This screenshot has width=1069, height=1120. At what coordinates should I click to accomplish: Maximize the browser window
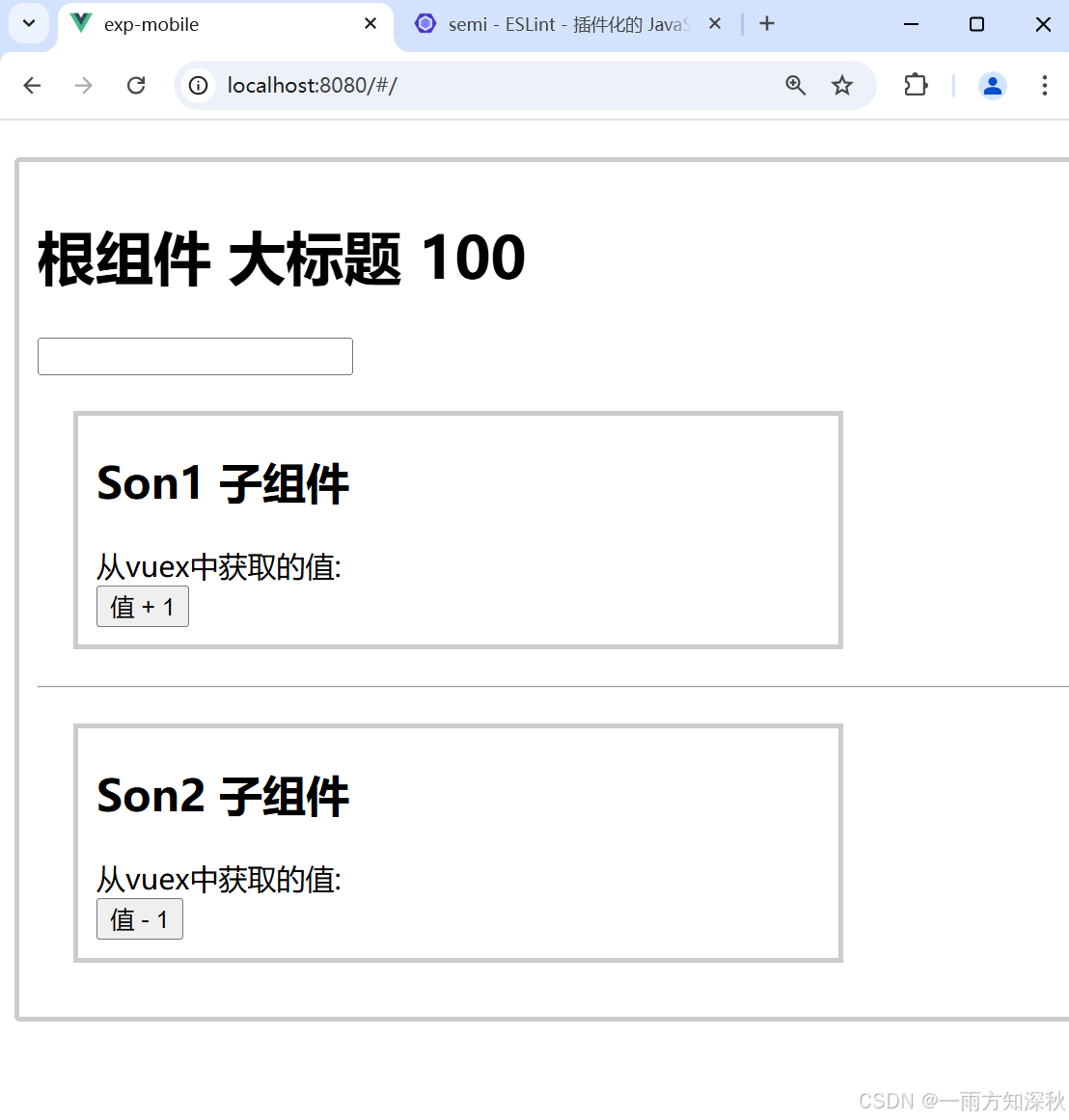click(976, 24)
